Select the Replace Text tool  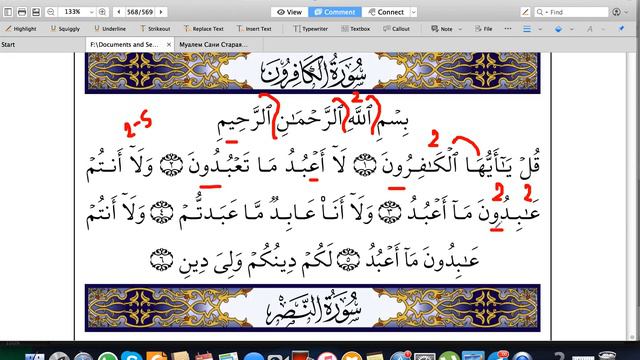[204, 29]
